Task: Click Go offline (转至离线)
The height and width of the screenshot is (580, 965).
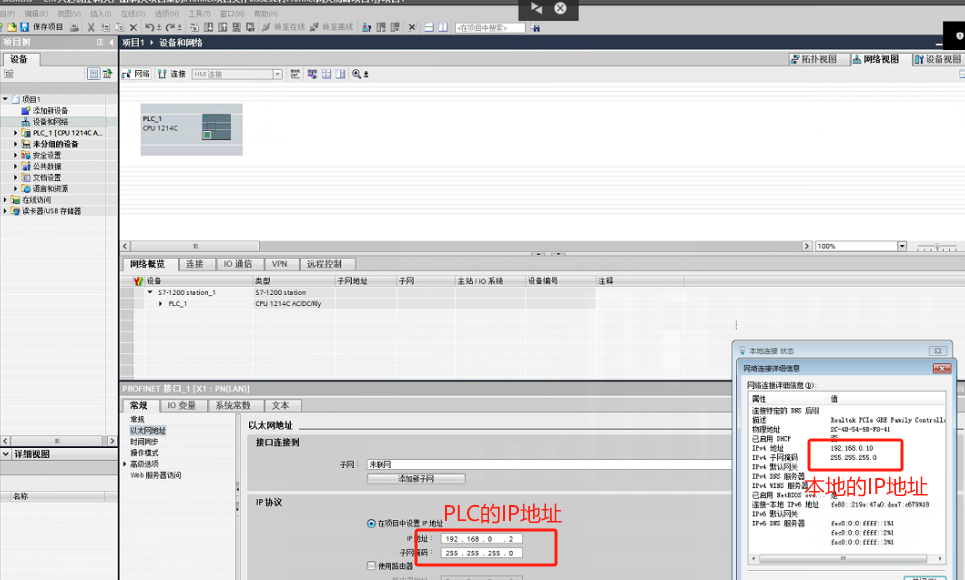Action: pyautogui.click(x=332, y=27)
